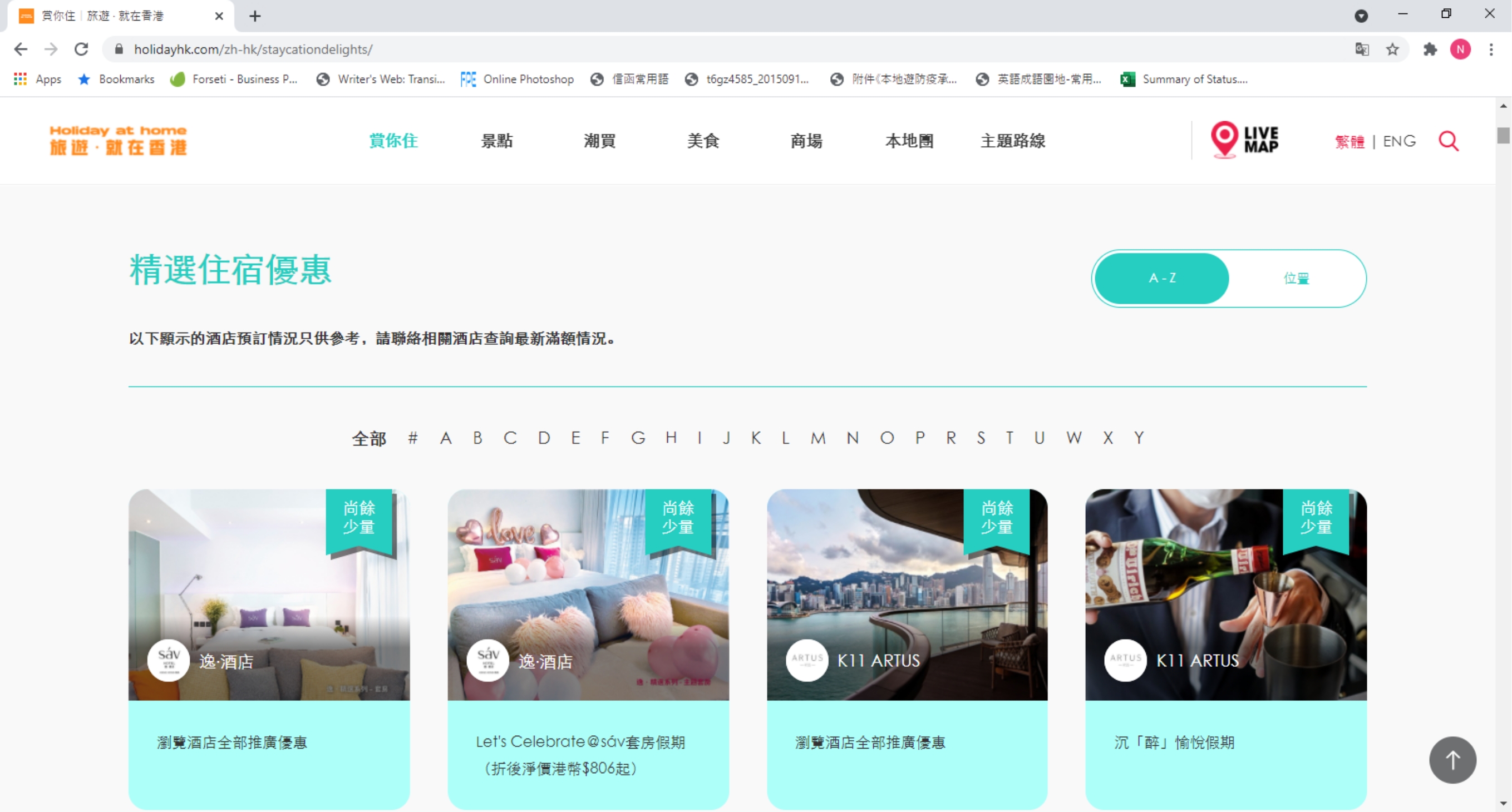Select 景點 navigation menu item
Image resolution: width=1512 pixels, height=812 pixels.
[x=496, y=141]
